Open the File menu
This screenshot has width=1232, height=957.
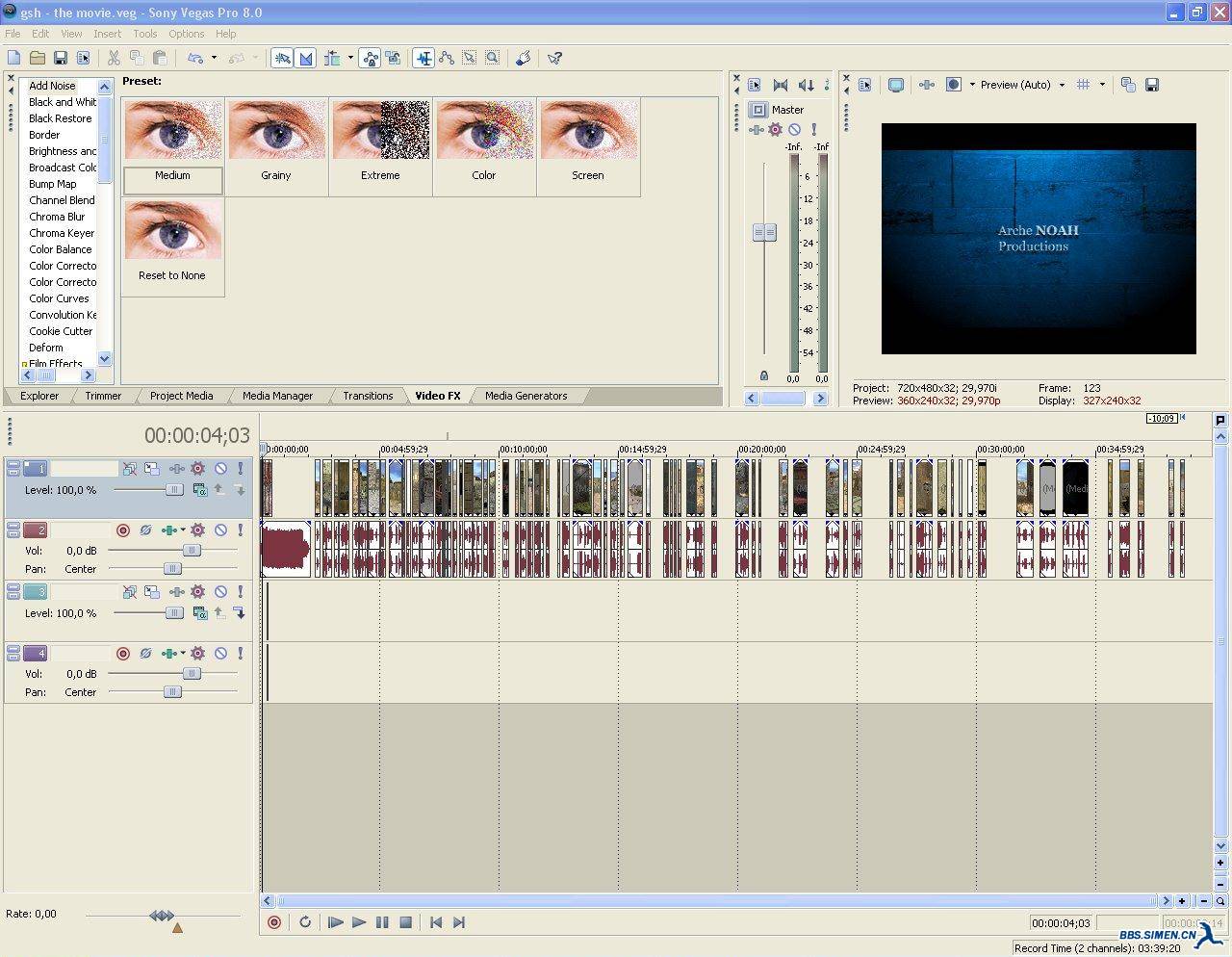coord(13,34)
